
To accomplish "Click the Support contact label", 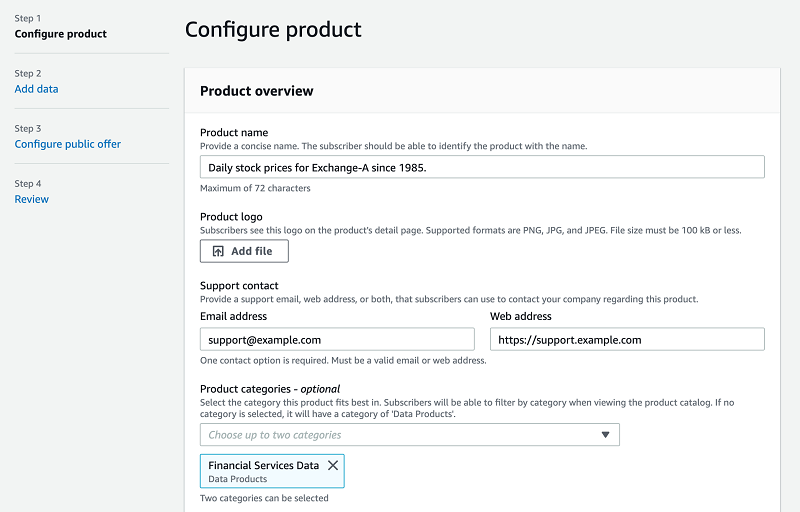I will point(239,286).
